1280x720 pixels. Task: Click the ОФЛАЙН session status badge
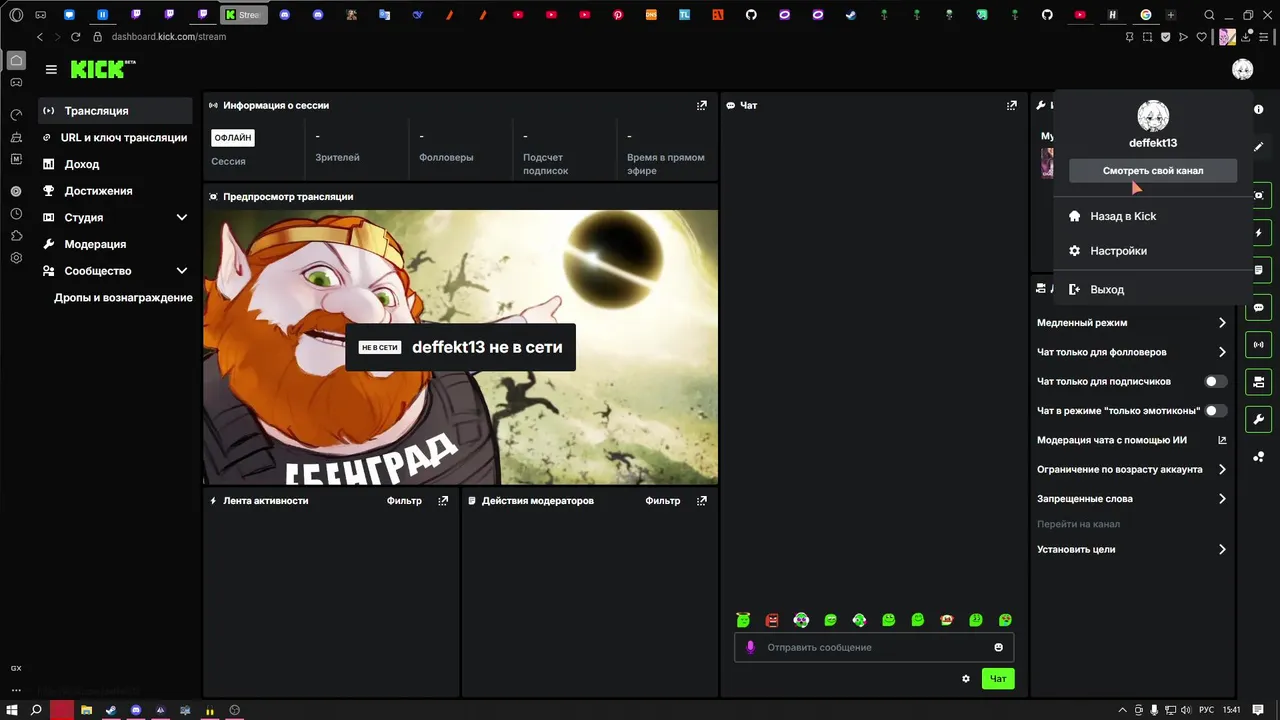click(233, 138)
